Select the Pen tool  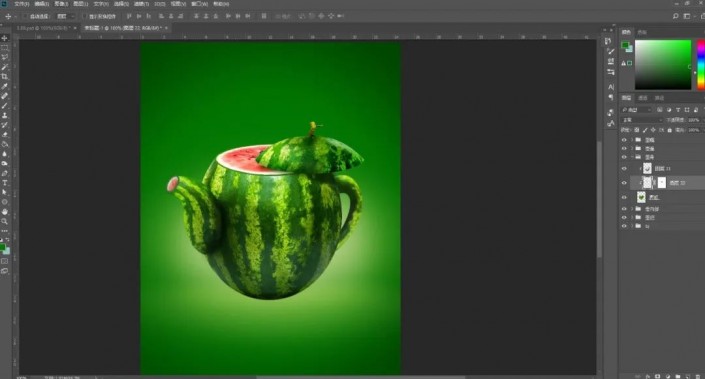(4, 173)
